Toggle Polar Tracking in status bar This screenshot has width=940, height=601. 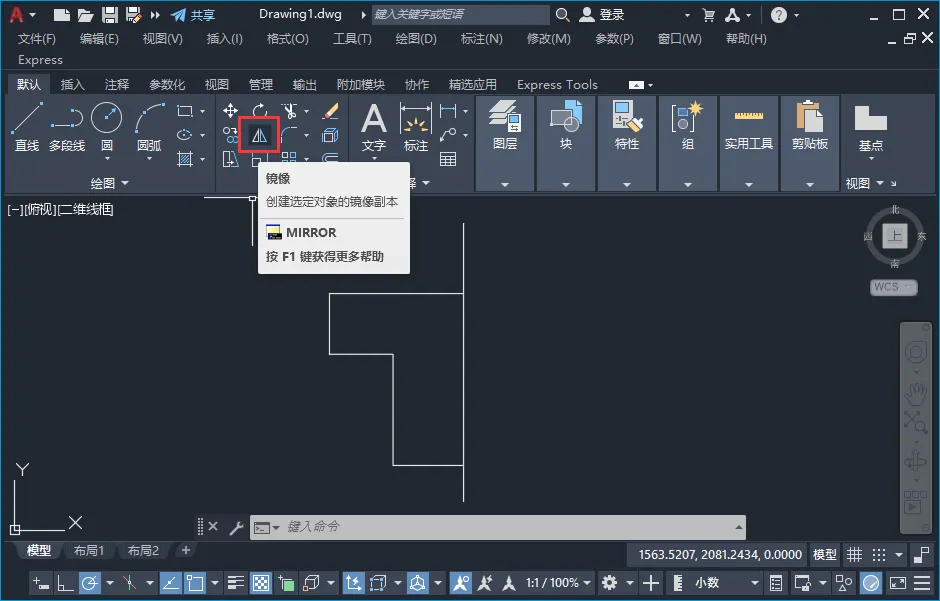coord(90,582)
